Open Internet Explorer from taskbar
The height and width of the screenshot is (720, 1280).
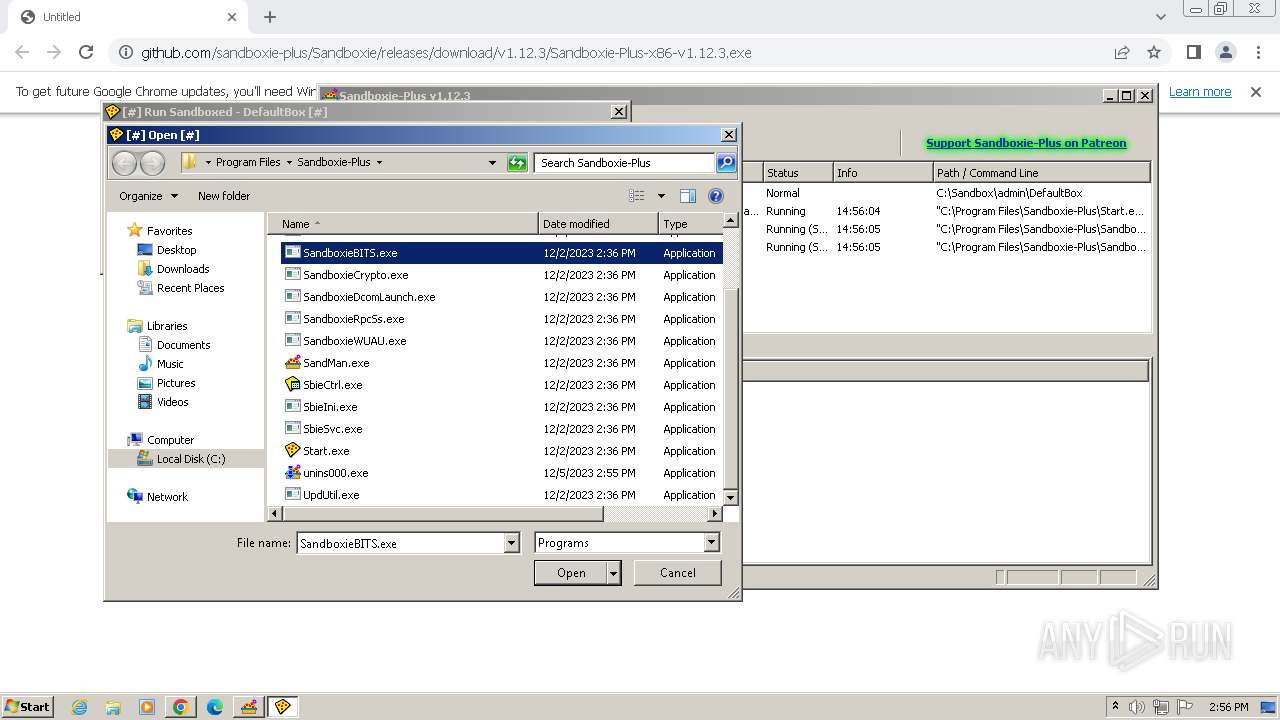(x=80, y=707)
